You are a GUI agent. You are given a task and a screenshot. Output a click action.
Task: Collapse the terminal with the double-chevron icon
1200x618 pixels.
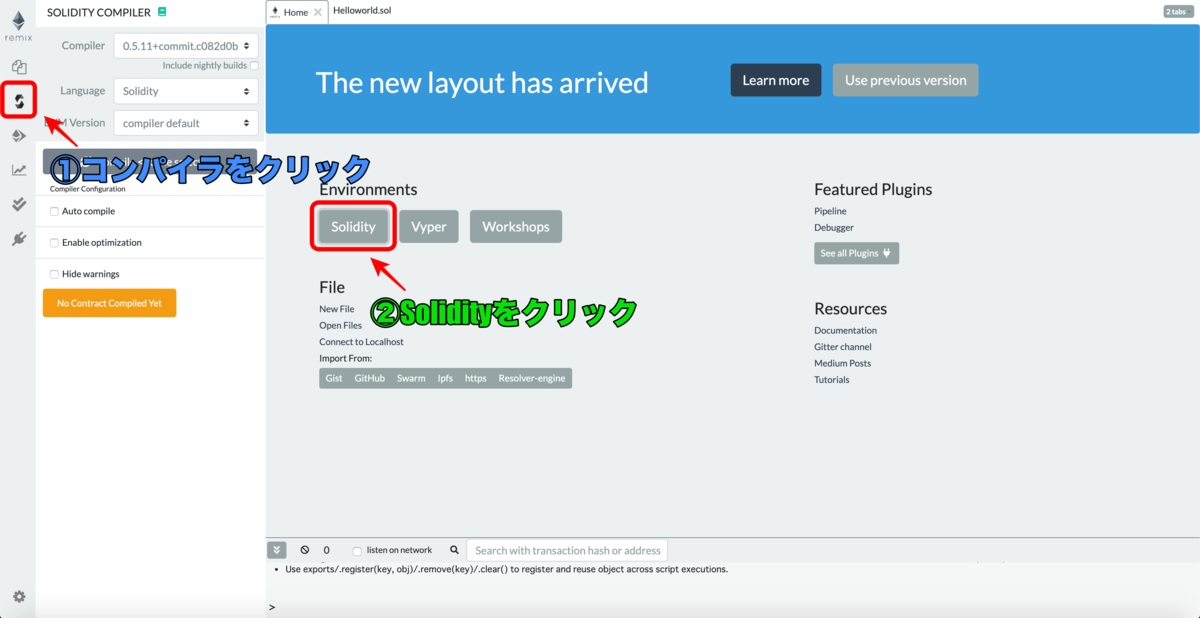pos(277,550)
